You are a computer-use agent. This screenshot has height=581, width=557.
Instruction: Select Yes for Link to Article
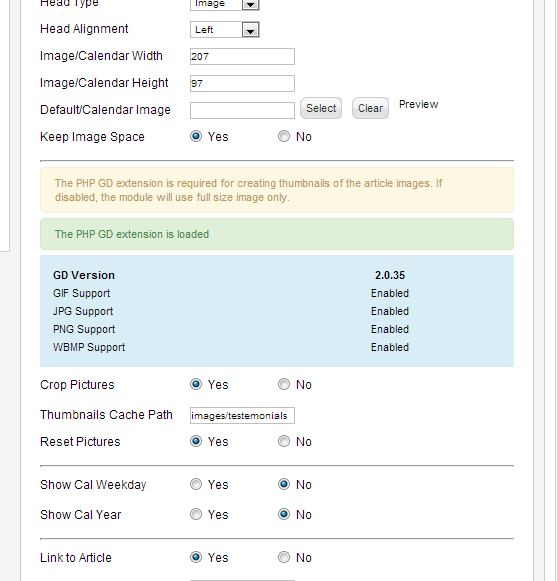coord(196,557)
